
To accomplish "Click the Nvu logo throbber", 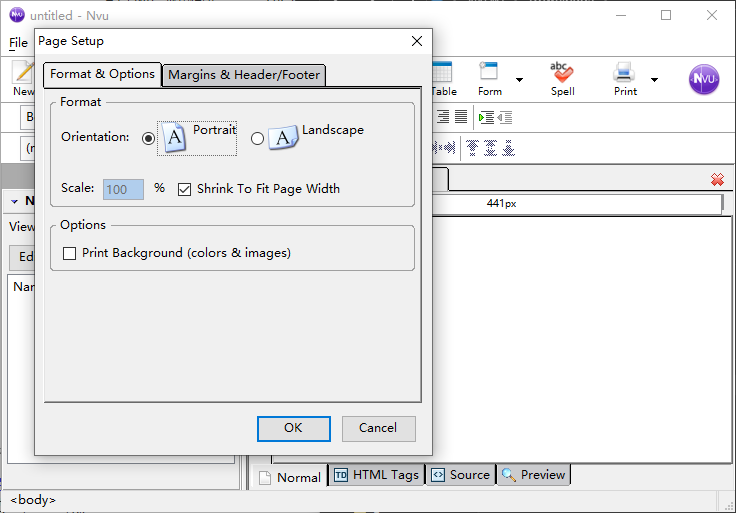I will click(x=704, y=79).
